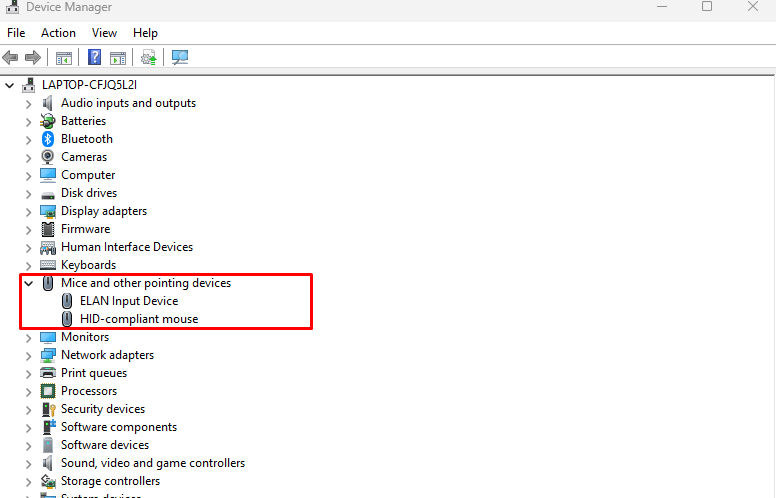Click the Bluetooth icon in device tree
The width and height of the screenshot is (776, 498).
(x=48, y=139)
